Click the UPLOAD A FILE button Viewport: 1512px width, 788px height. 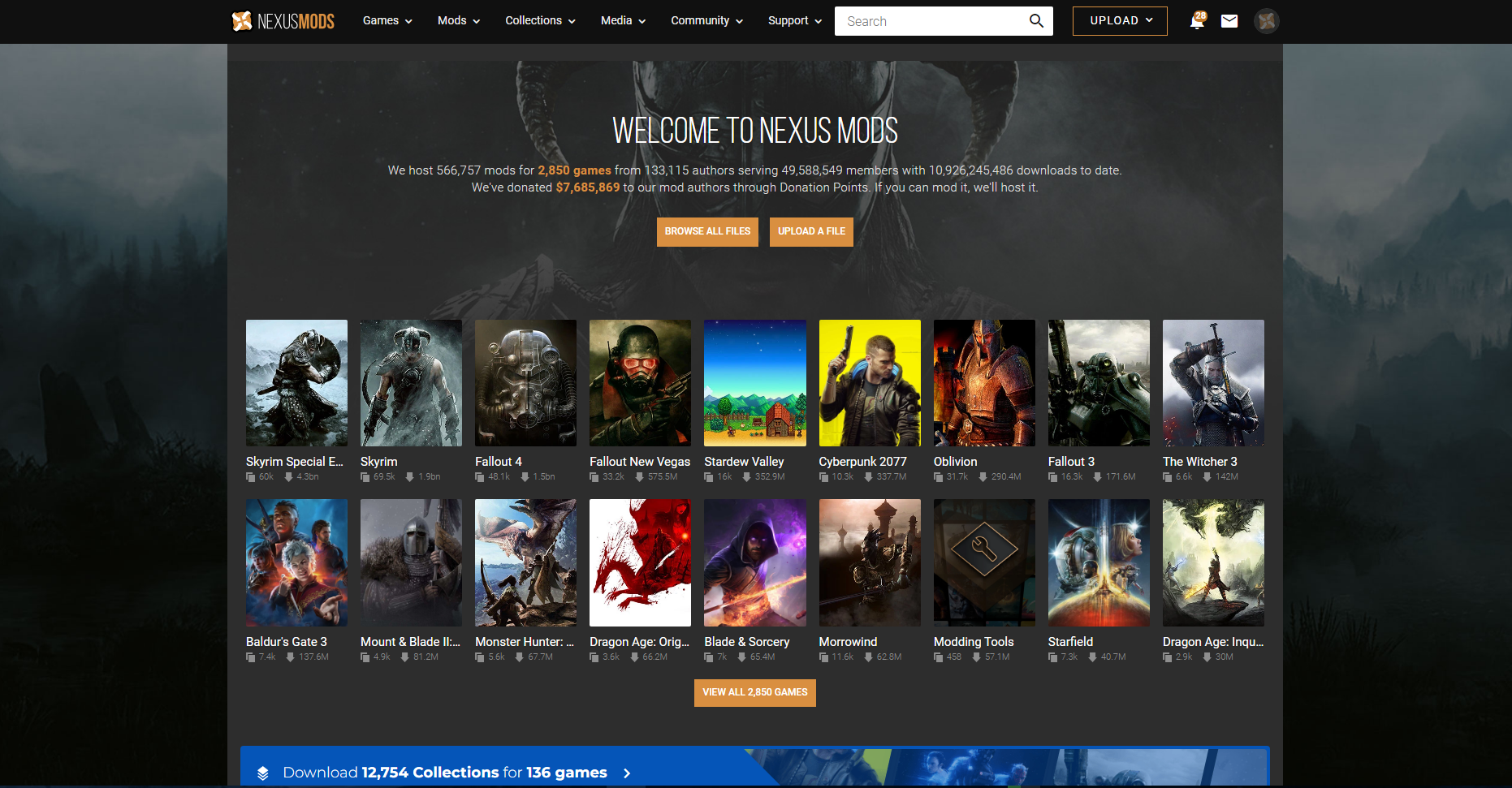[x=811, y=231]
